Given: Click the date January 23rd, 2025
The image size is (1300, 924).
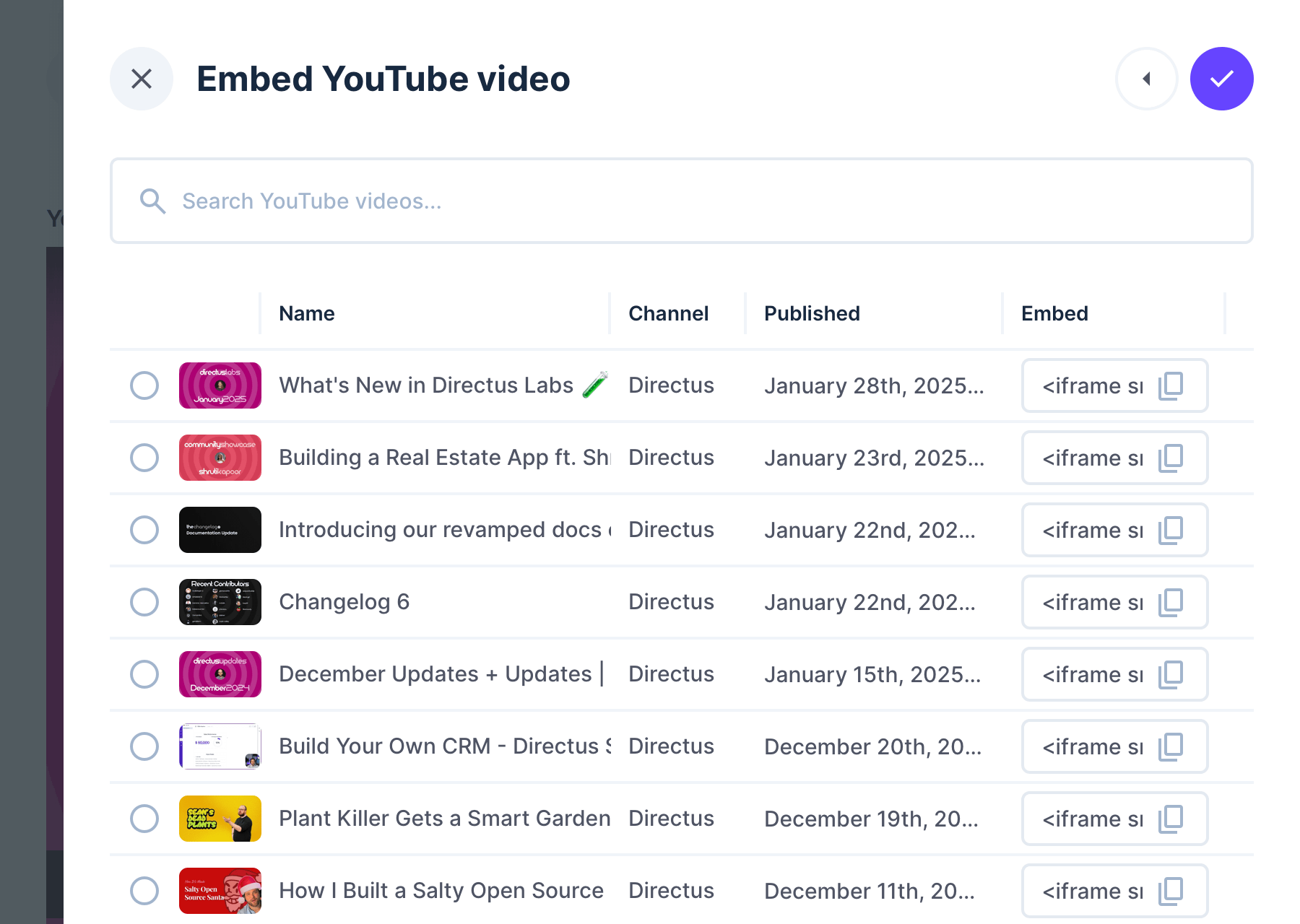Looking at the screenshot, I should point(874,458).
